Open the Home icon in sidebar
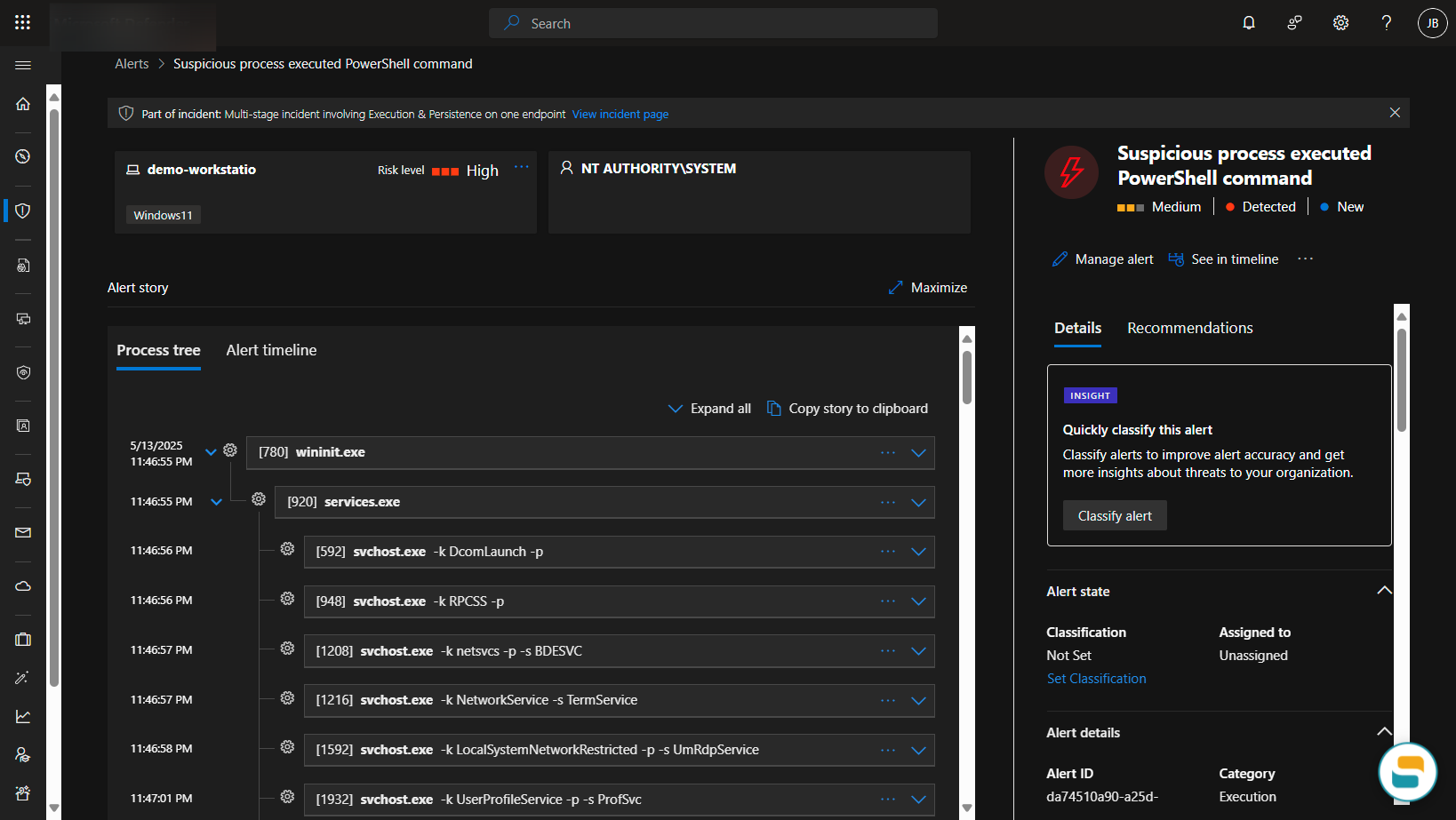1456x820 pixels. pos(23,104)
